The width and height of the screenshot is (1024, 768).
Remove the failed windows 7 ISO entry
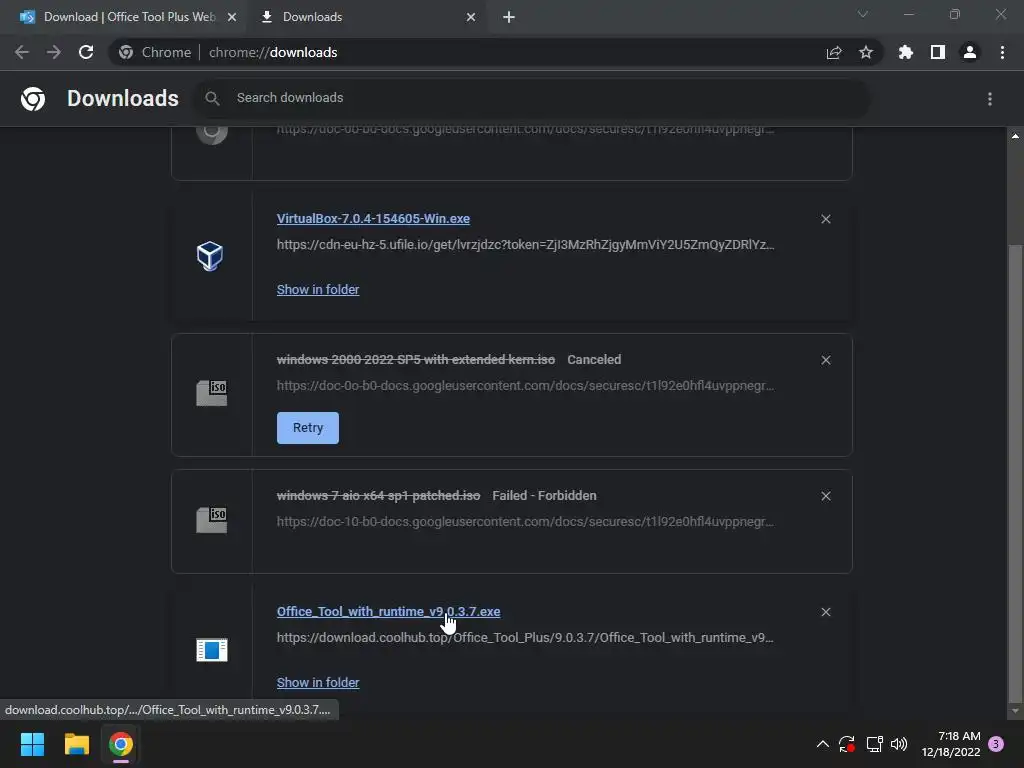coord(826,496)
